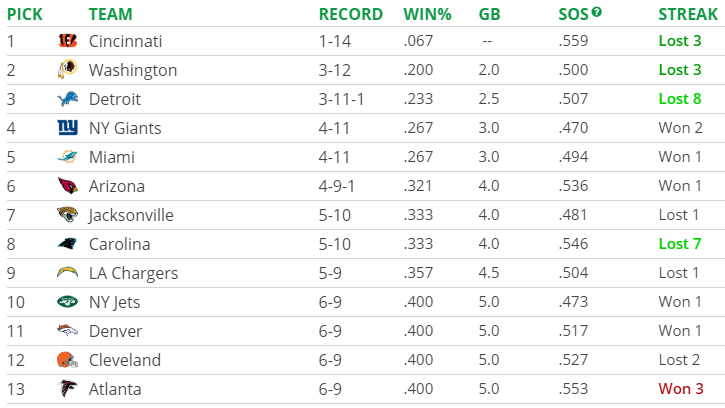
Task: Select the Jacksonville Jaguars logo
Action: pos(68,215)
